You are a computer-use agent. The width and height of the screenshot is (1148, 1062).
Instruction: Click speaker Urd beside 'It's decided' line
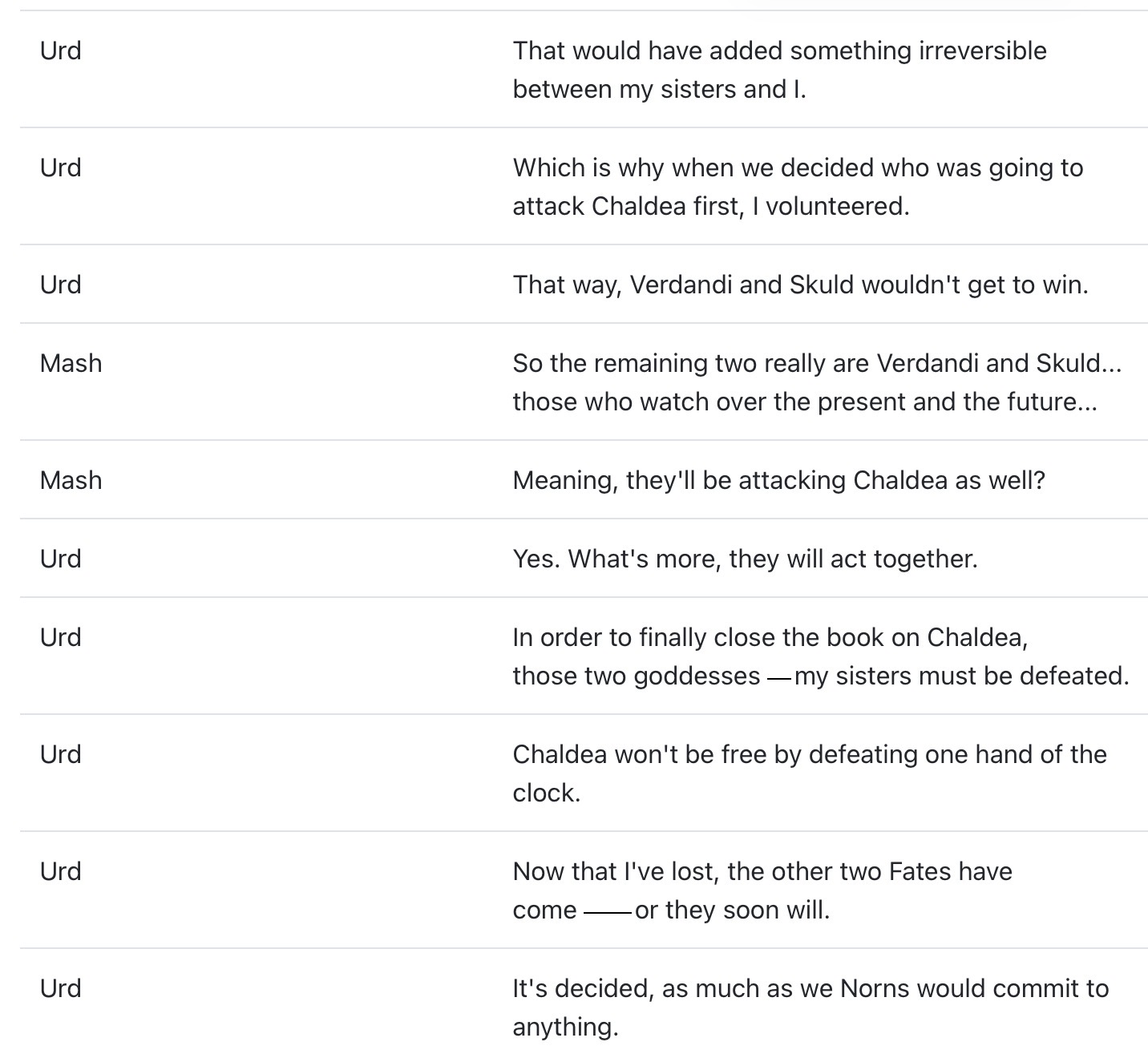pyautogui.click(x=61, y=988)
